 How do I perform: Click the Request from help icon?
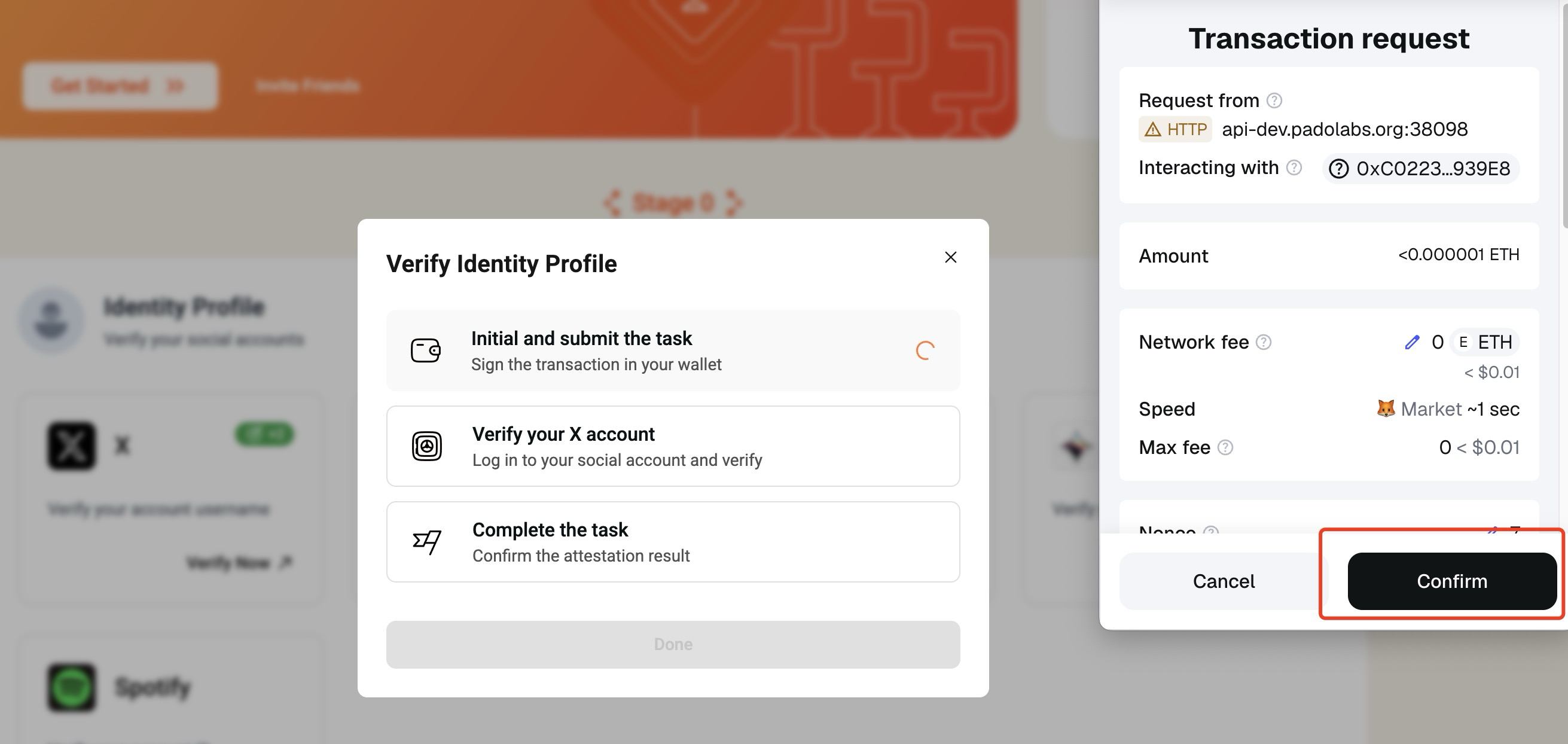tap(1274, 100)
